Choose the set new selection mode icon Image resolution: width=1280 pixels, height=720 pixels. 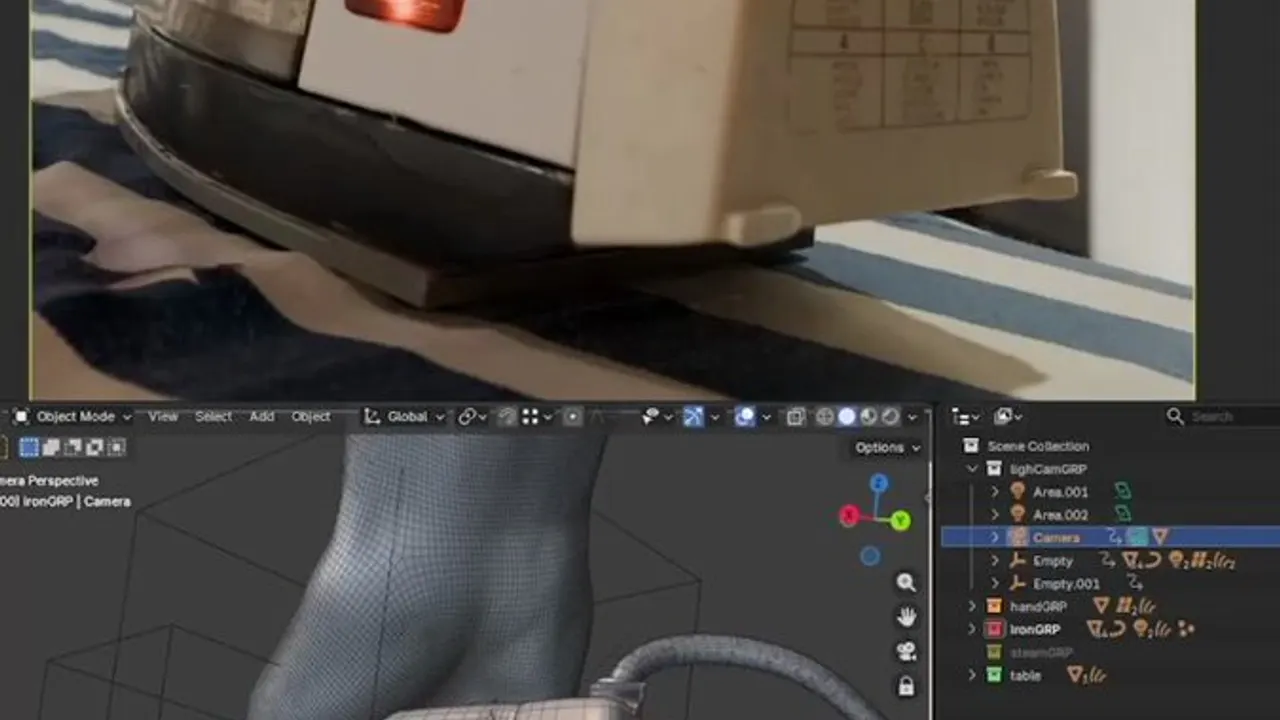click(29, 448)
